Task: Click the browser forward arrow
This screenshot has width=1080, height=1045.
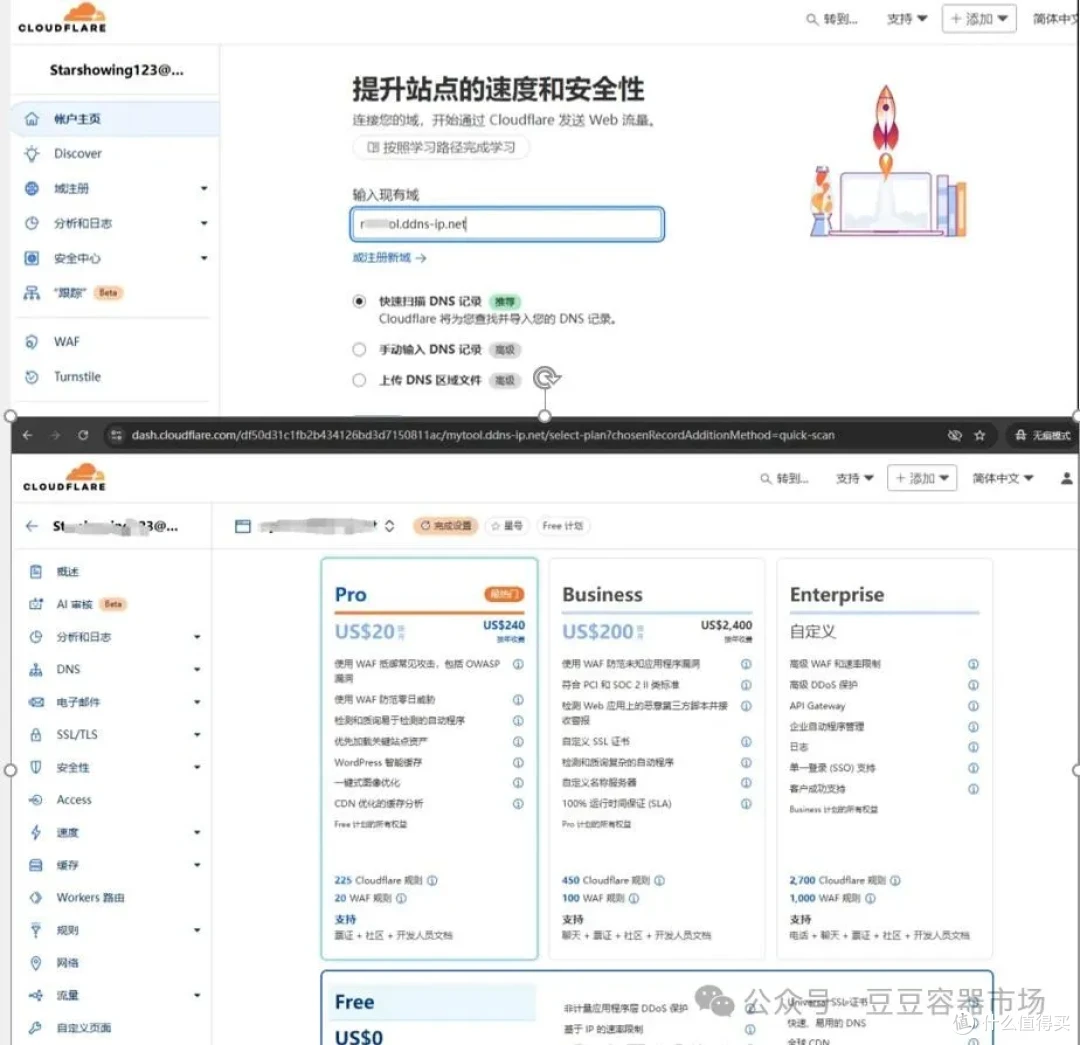Action: pyautogui.click(x=55, y=435)
